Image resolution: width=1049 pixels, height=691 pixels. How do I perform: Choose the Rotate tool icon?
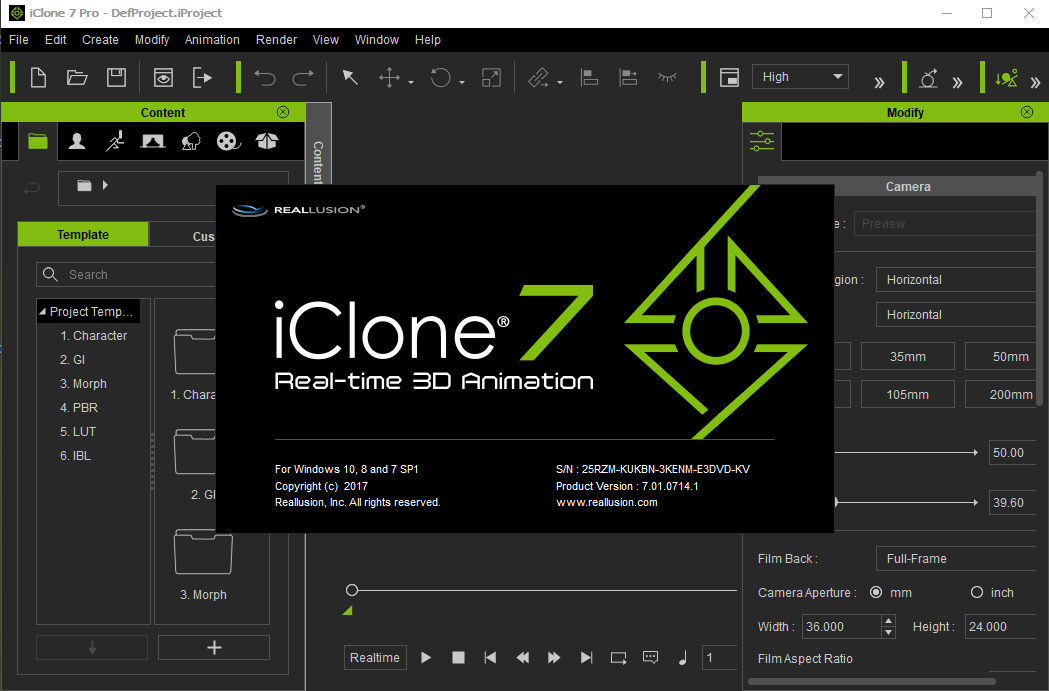pyautogui.click(x=440, y=78)
